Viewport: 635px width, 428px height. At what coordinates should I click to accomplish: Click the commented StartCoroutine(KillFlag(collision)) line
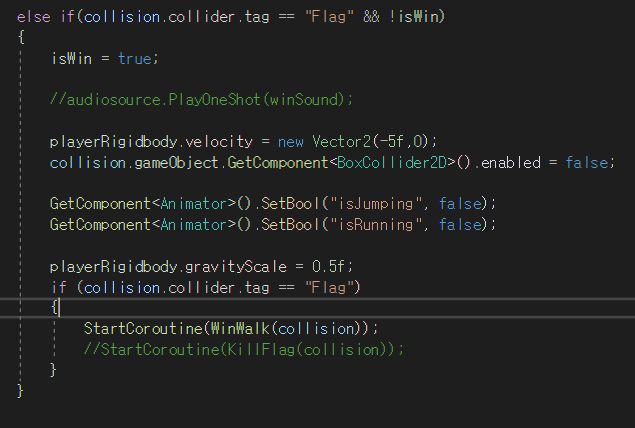click(x=244, y=349)
